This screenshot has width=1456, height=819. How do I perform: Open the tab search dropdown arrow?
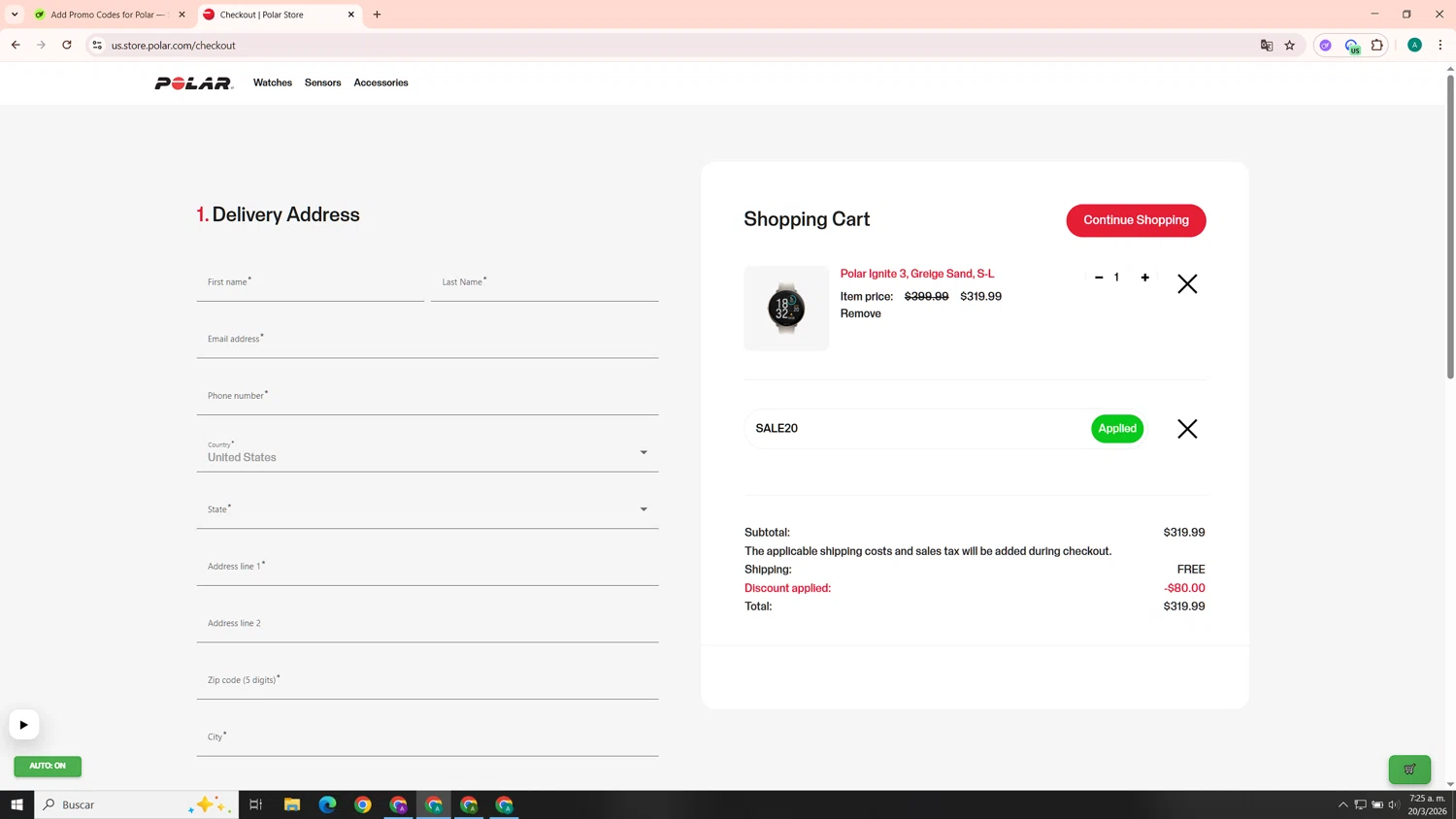click(x=15, y=15)
